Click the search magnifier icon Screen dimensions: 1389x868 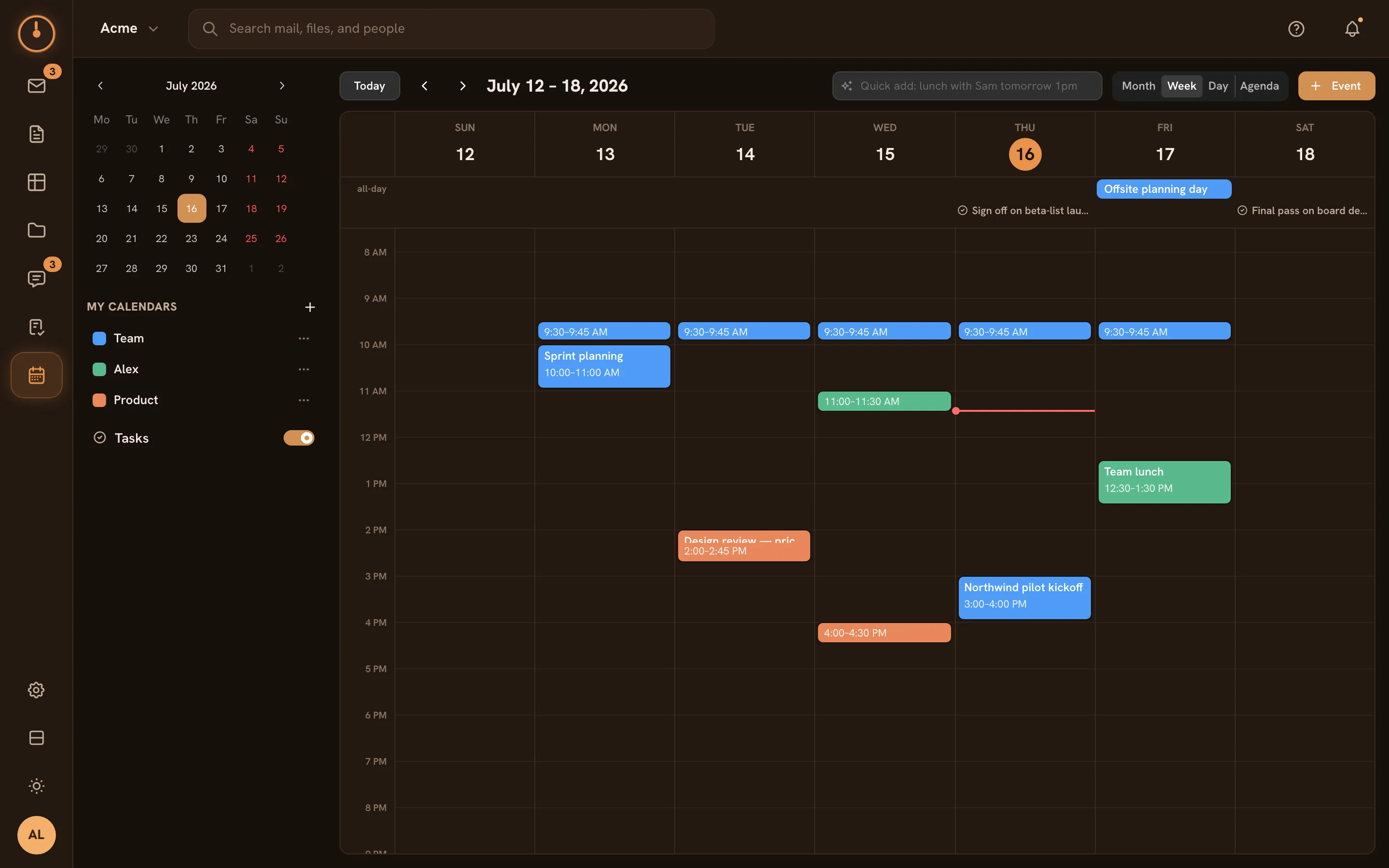pyautogui.click(x=210, y=29)
